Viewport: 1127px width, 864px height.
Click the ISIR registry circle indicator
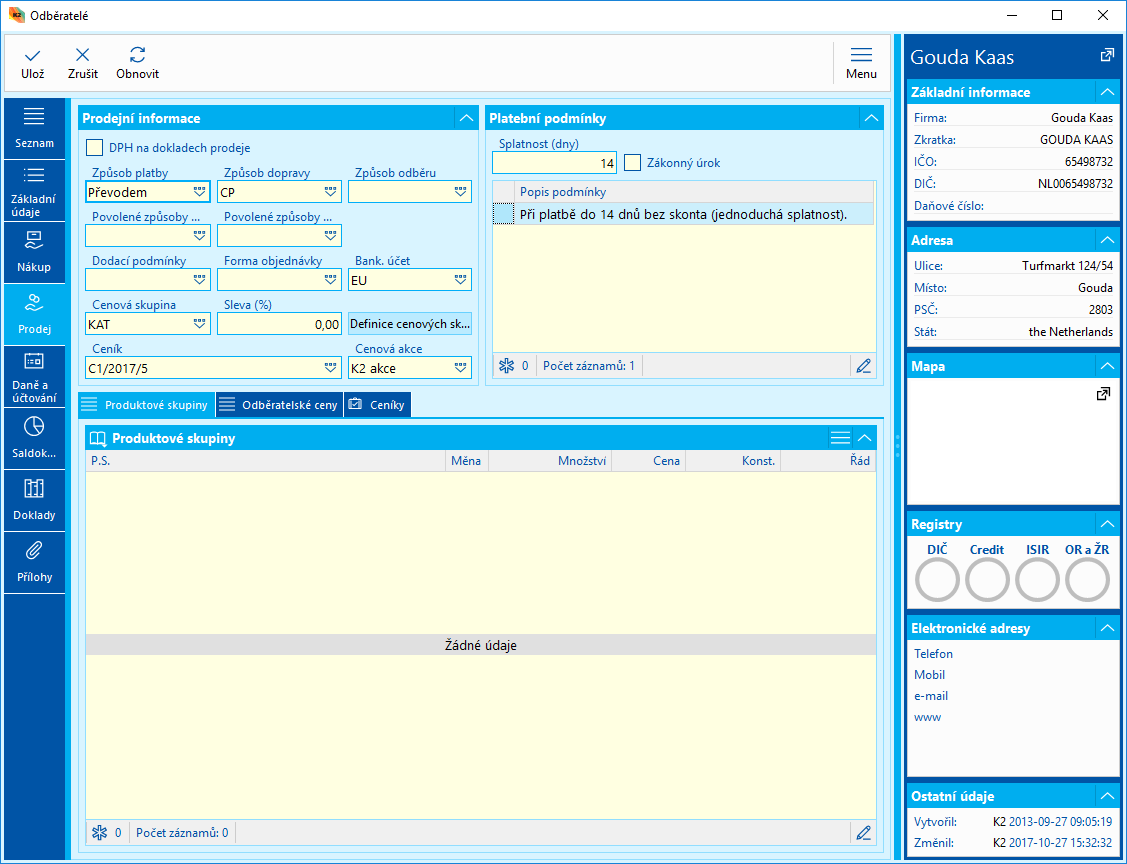coord(1037,579)
